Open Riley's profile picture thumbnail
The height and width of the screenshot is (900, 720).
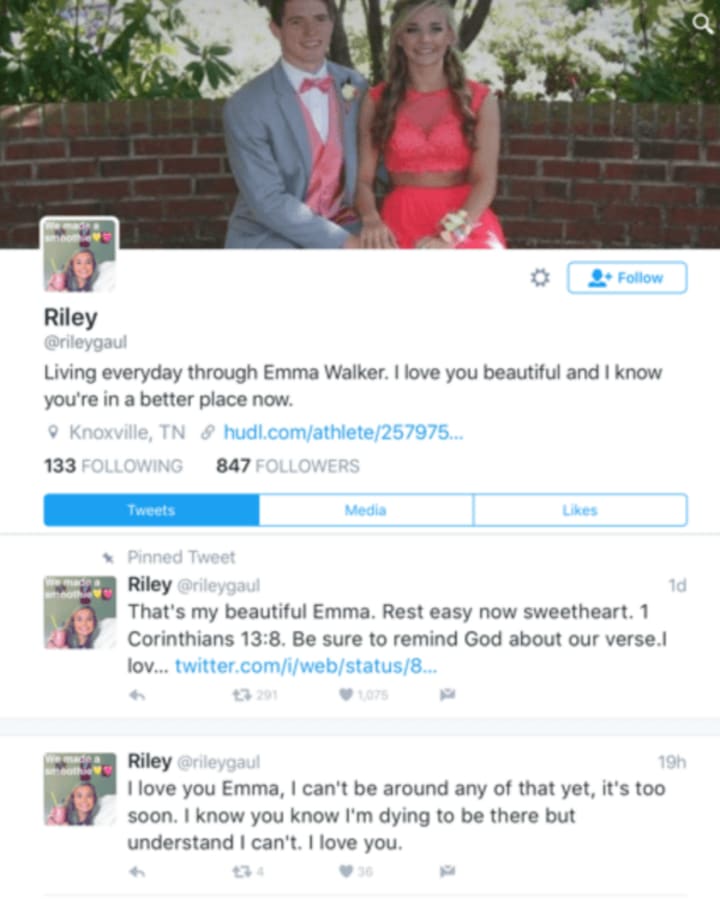[80, 254]
